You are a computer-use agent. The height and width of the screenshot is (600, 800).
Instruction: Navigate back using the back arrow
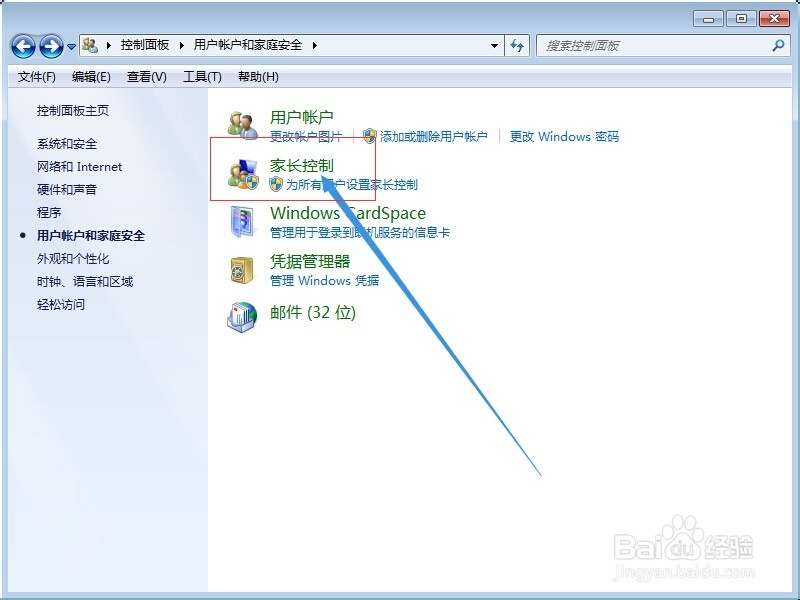tap(24, 46)
